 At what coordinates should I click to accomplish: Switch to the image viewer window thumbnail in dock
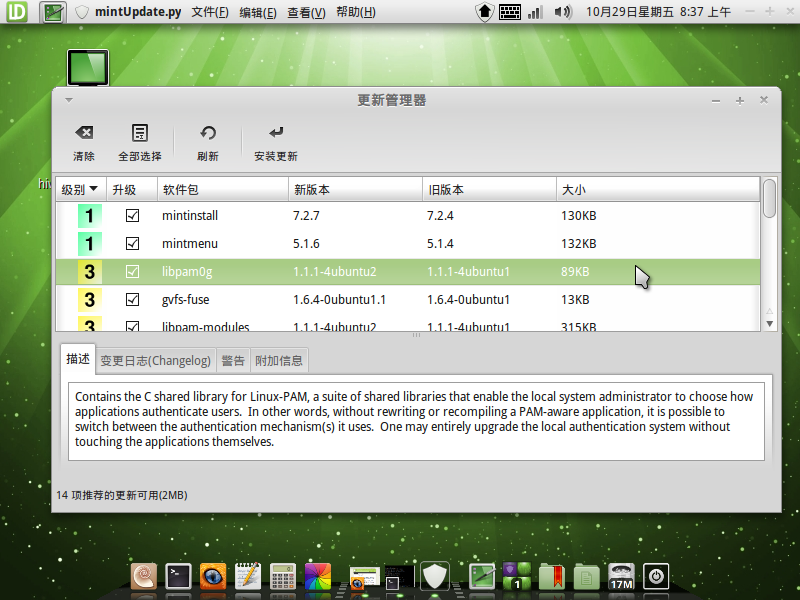click(x=364, y=578)
